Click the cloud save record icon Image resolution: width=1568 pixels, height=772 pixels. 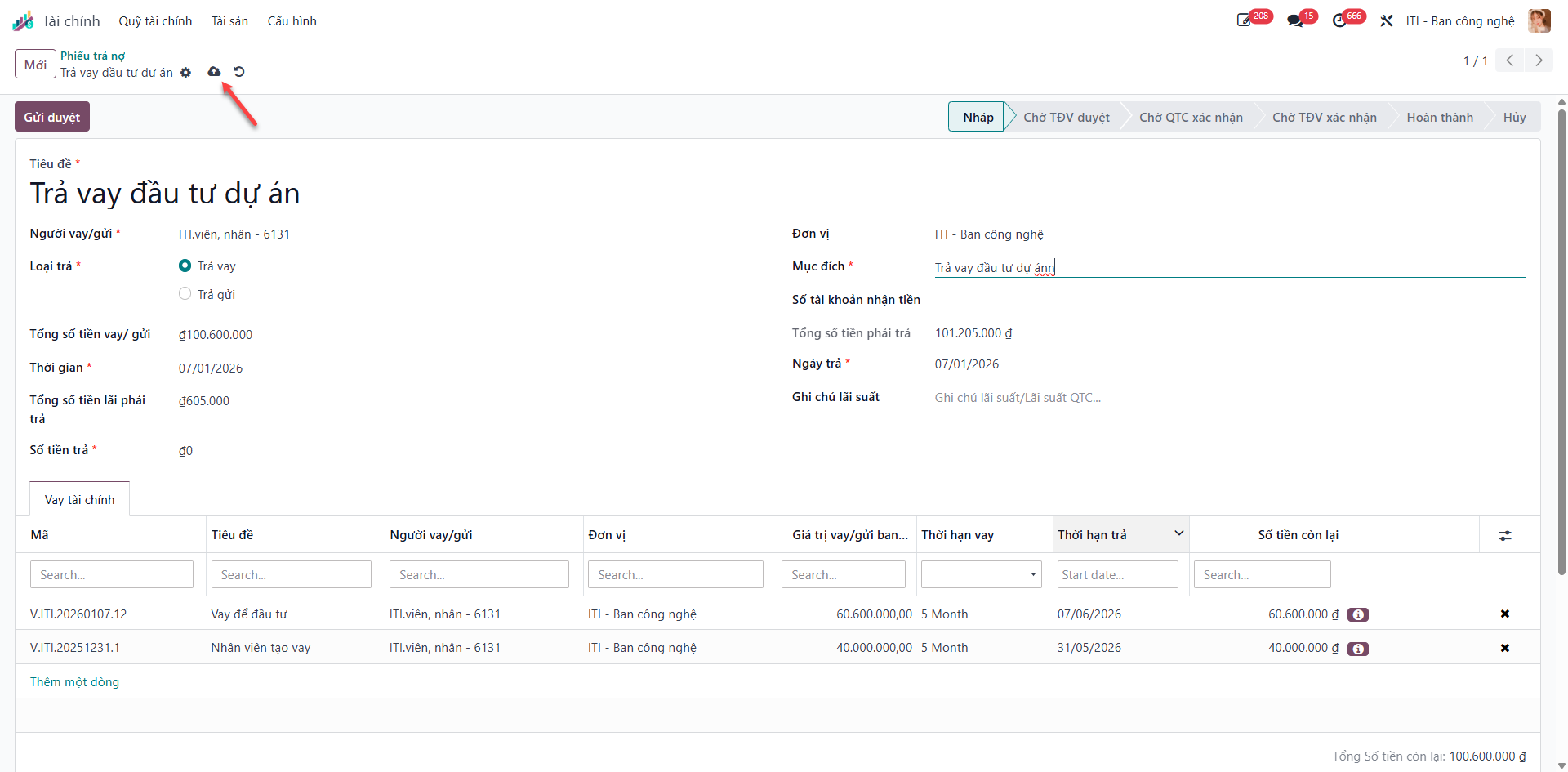pos(214,72)
